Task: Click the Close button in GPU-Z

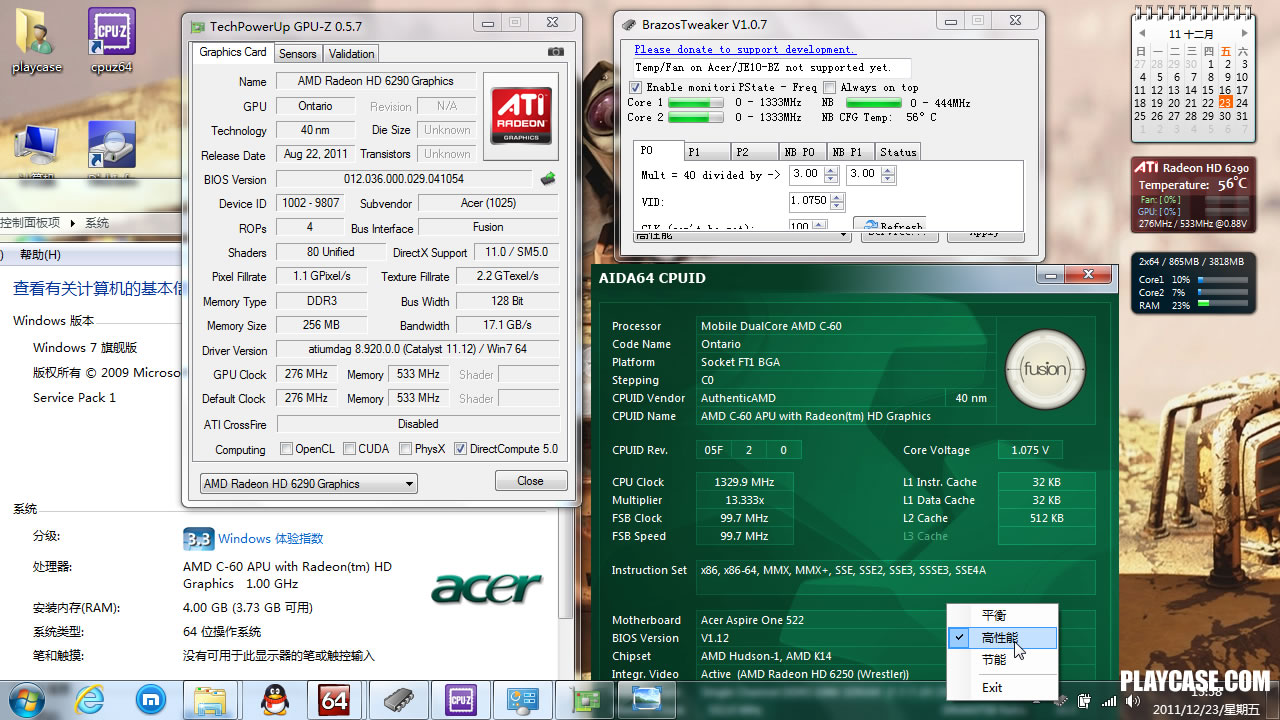Action: click(530, 481)
